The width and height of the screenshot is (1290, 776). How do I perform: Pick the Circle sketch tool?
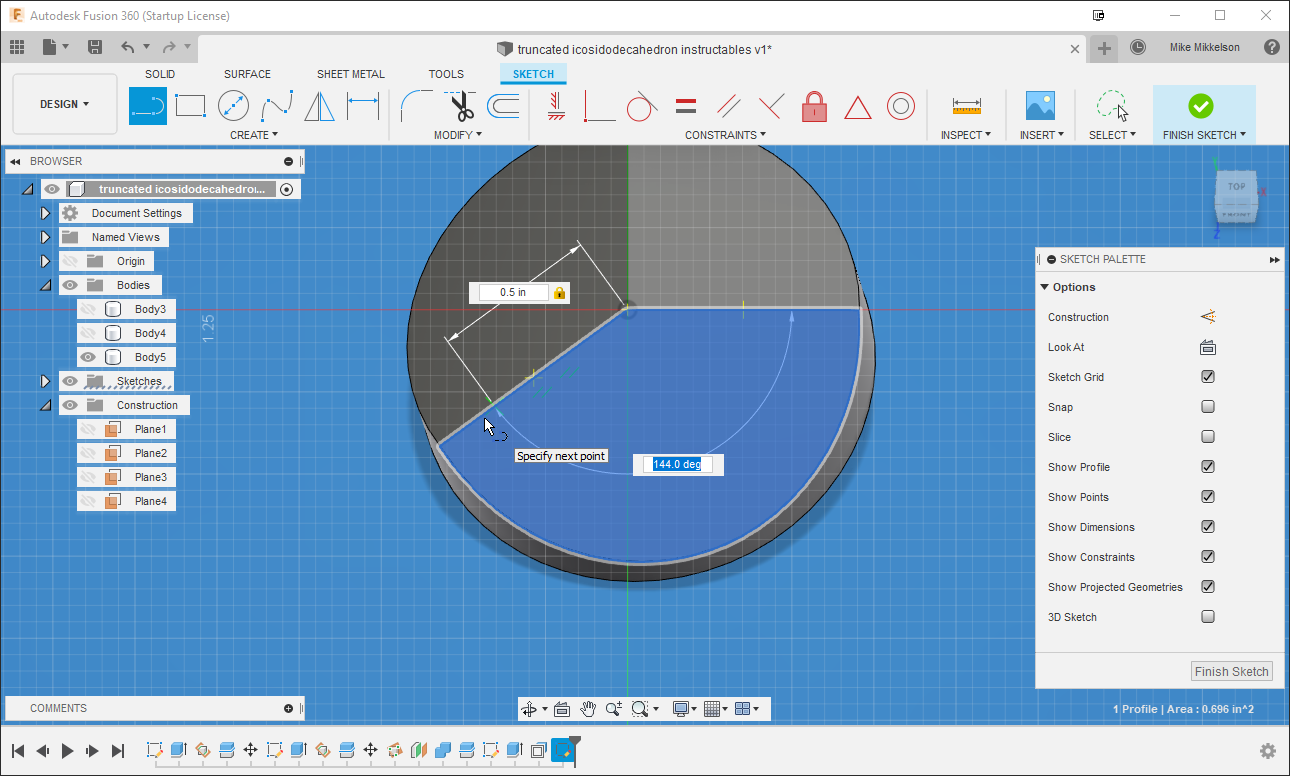tap(233, 105)
